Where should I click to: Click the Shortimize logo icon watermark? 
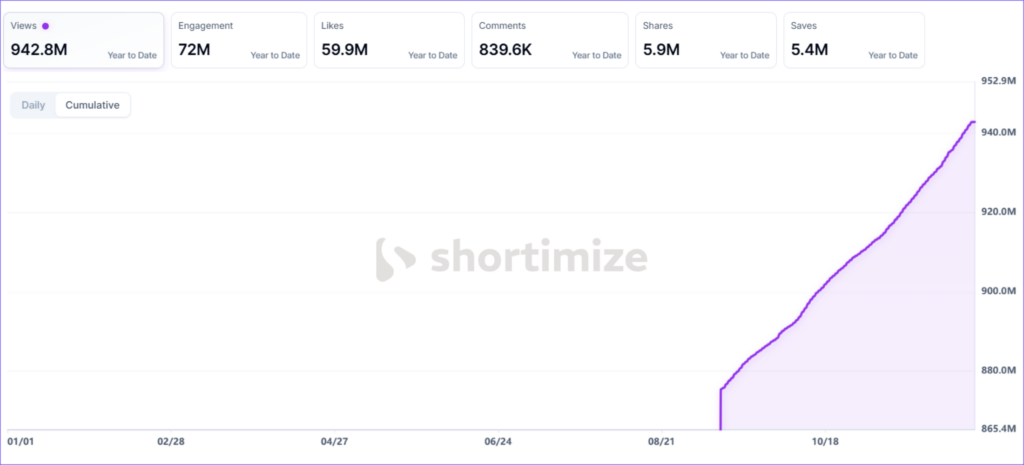396,259
